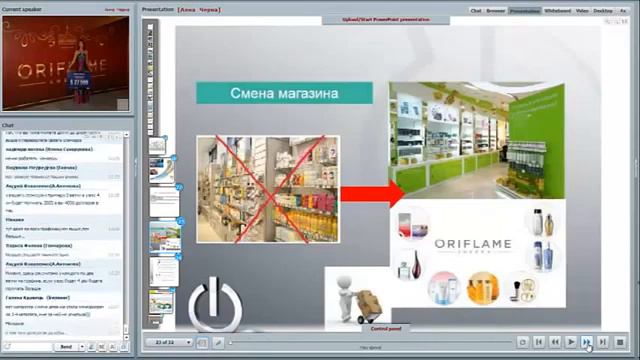
Task: Open the Desktop tab
Action: click(x=602, y=11)
